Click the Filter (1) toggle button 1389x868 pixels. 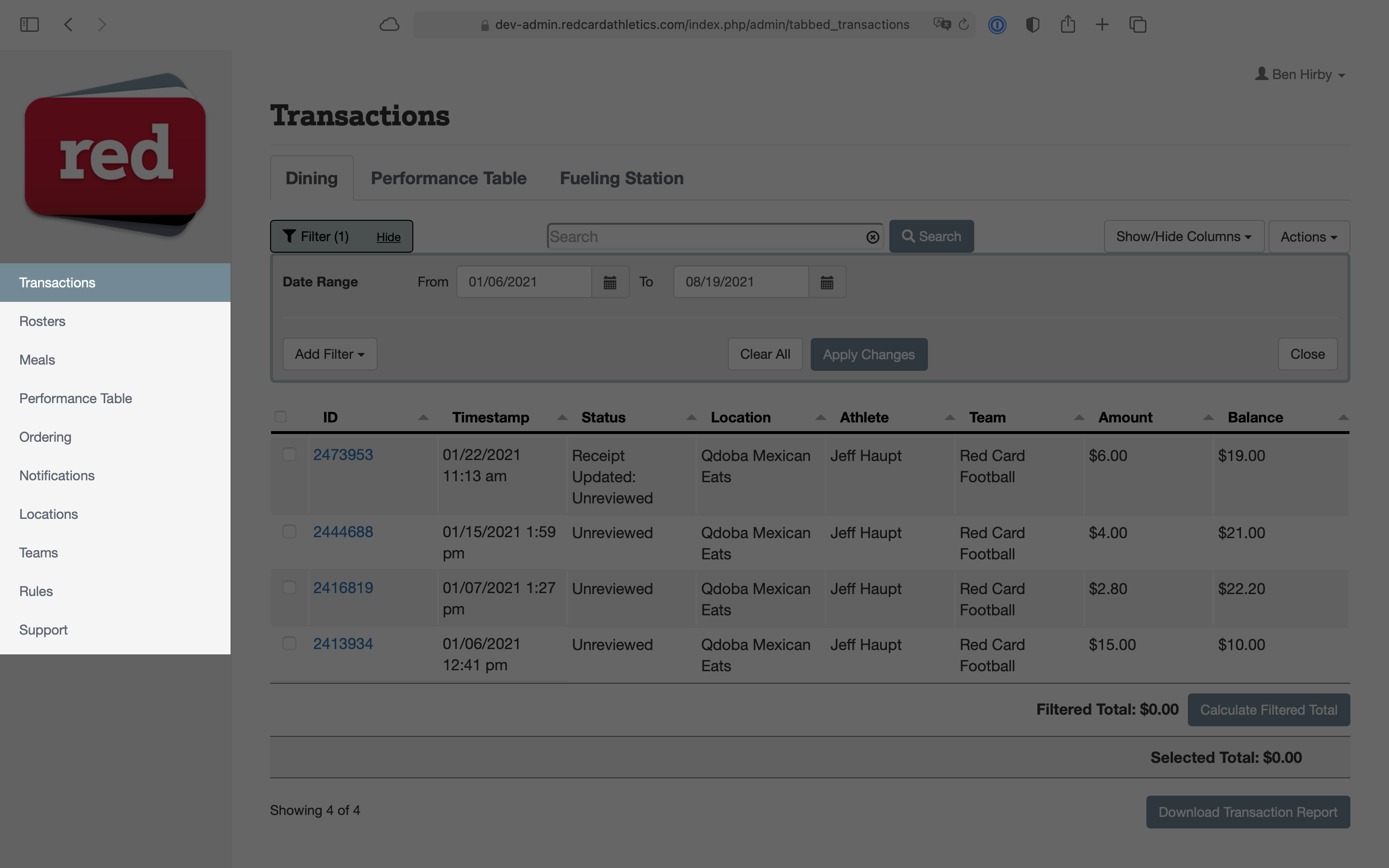(x=341, y=236)
